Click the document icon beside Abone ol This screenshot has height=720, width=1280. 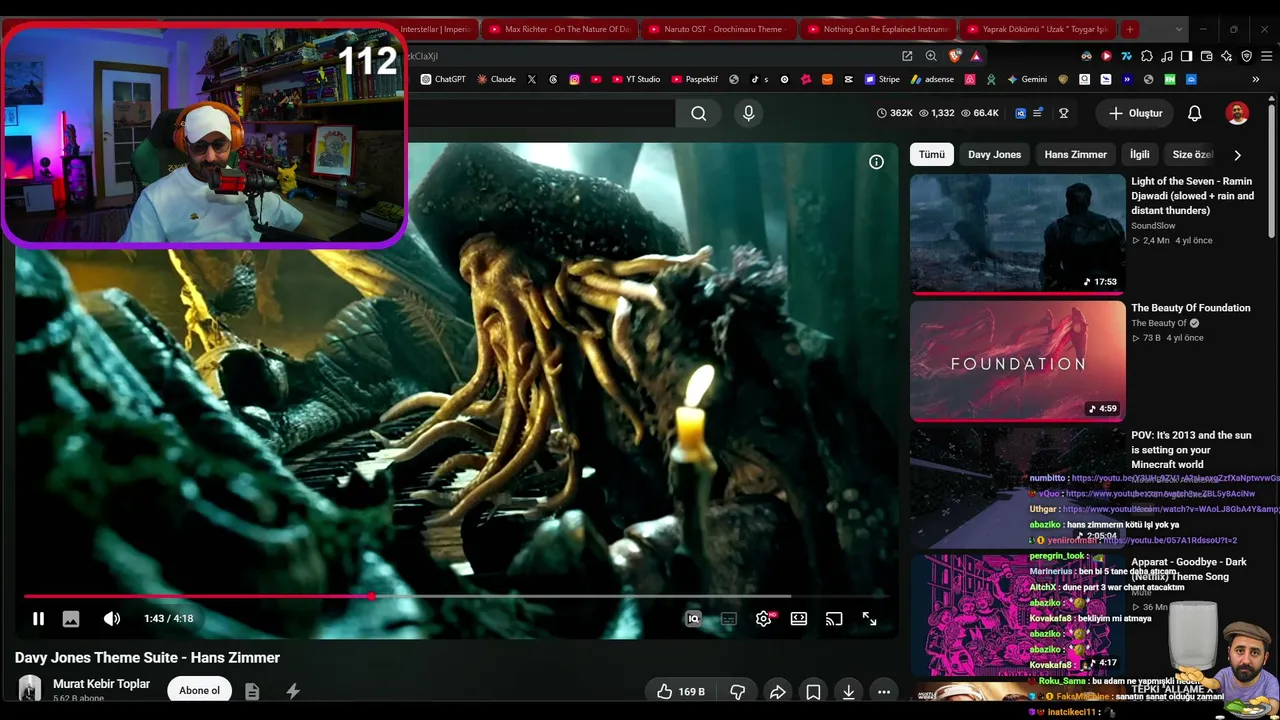pos(252,691)
